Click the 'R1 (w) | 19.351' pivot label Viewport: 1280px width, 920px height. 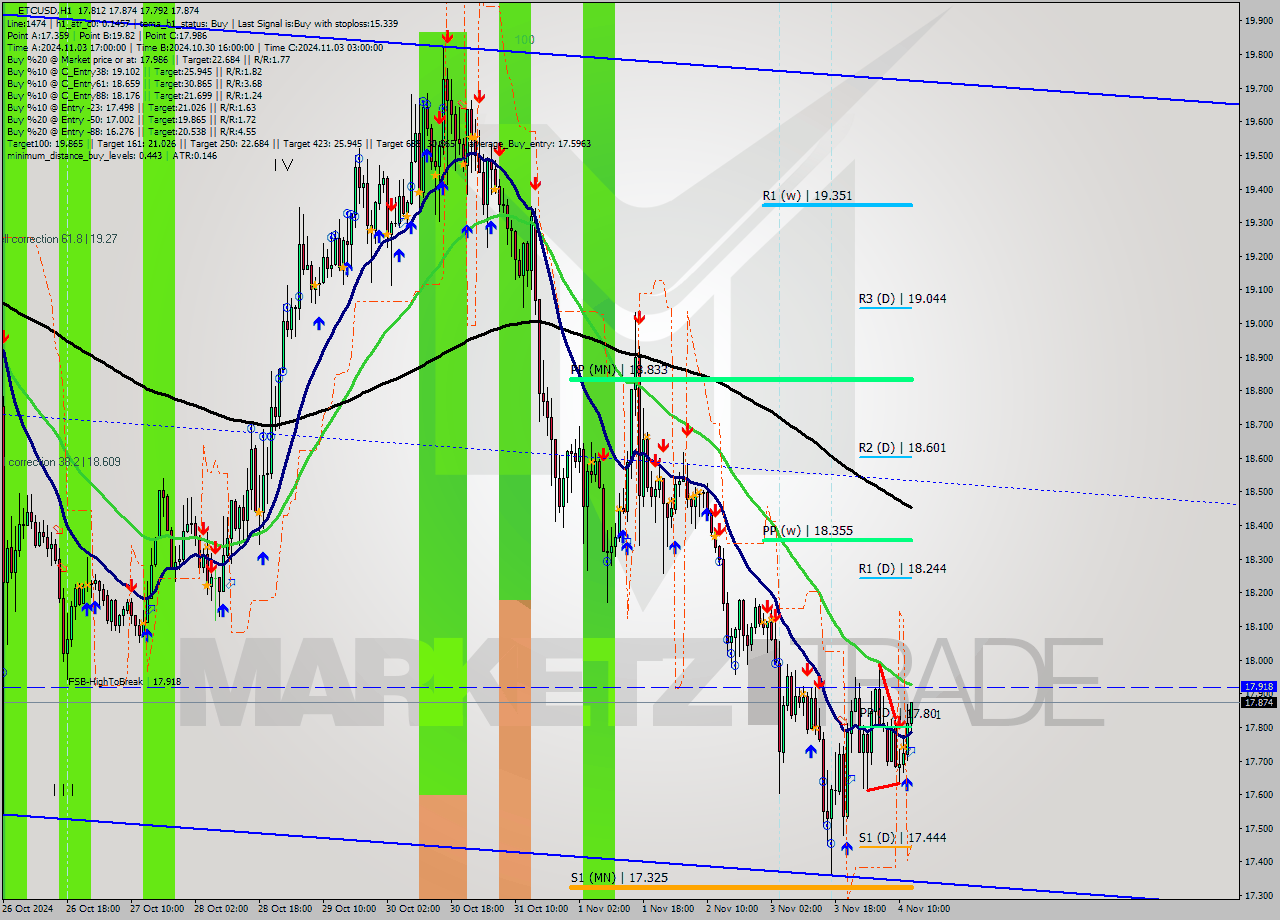point(807,196)
